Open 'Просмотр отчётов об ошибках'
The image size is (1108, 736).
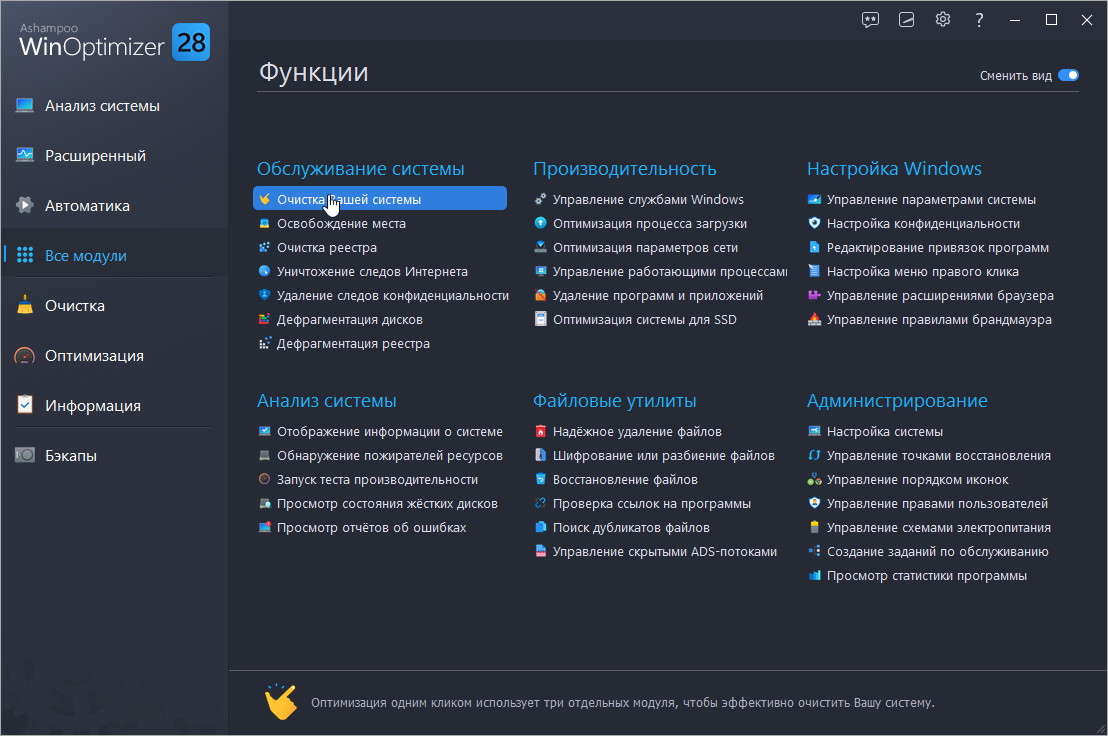coord(372,527)
